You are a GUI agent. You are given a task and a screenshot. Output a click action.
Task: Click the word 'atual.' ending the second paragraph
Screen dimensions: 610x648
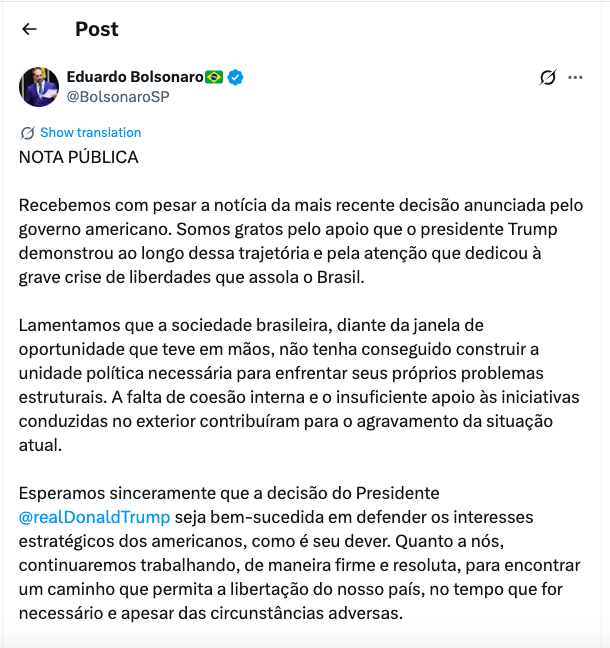pos(40,445)
